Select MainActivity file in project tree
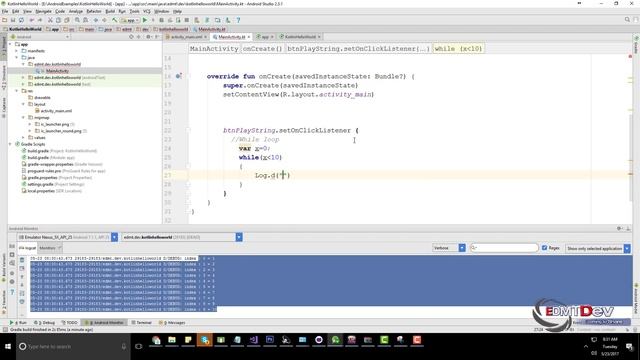Viewport: 640px width, 360px height. 57,71
